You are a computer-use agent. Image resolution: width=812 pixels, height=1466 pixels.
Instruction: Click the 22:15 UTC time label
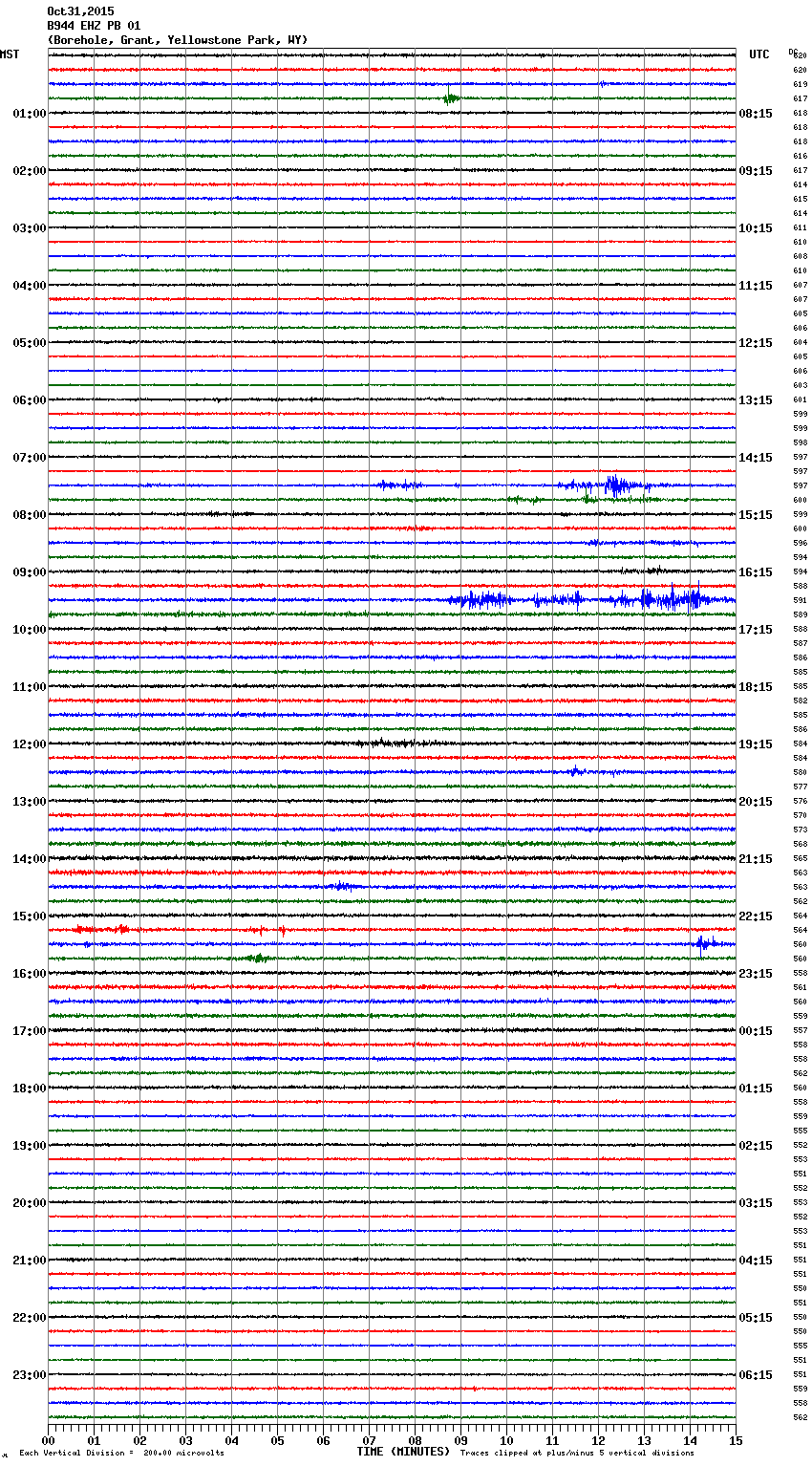coord(756,916)
